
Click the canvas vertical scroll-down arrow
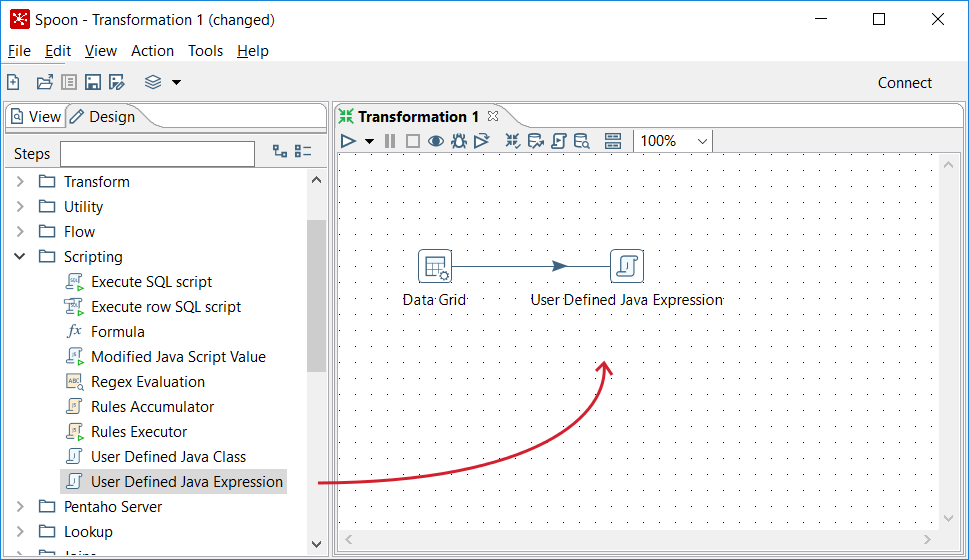click(949, 518)
